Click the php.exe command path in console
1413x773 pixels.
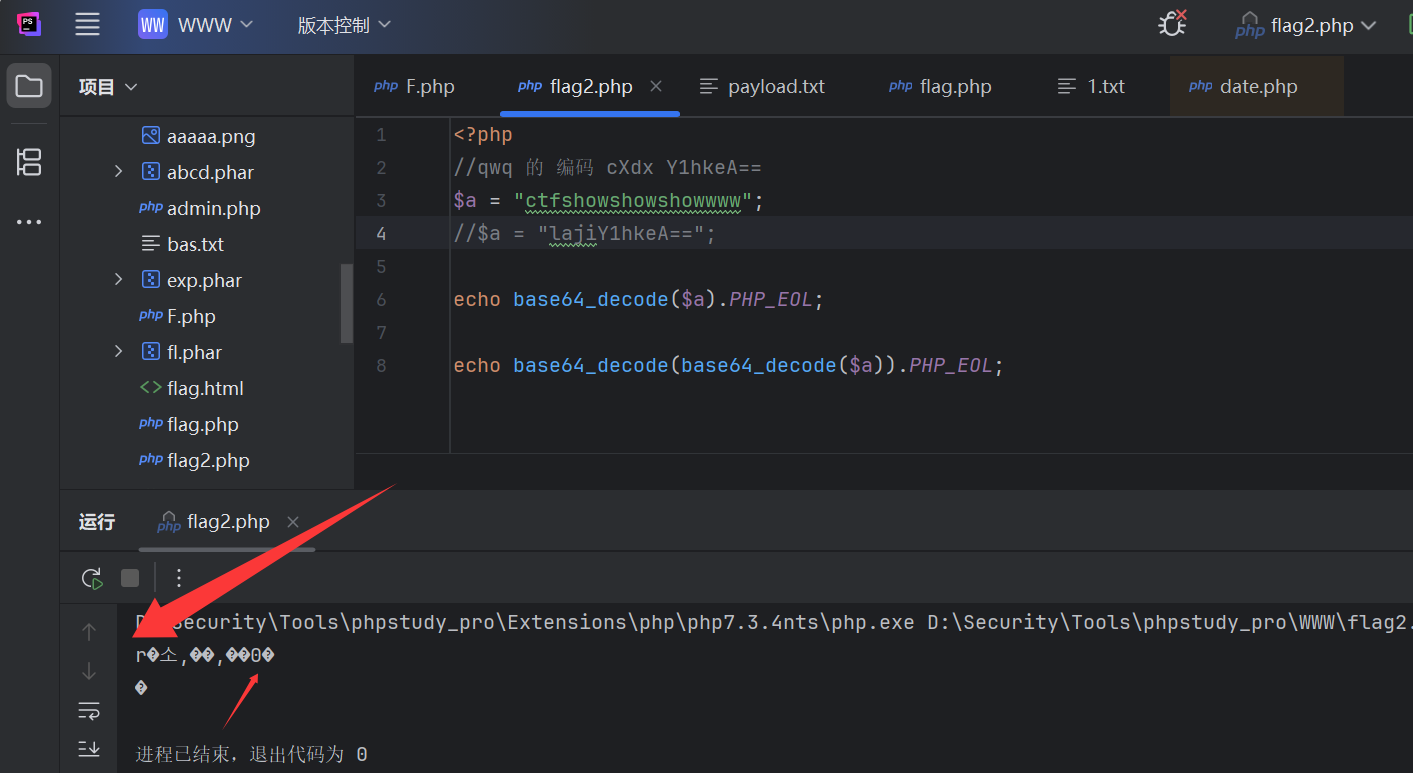(x=525, y=622)
